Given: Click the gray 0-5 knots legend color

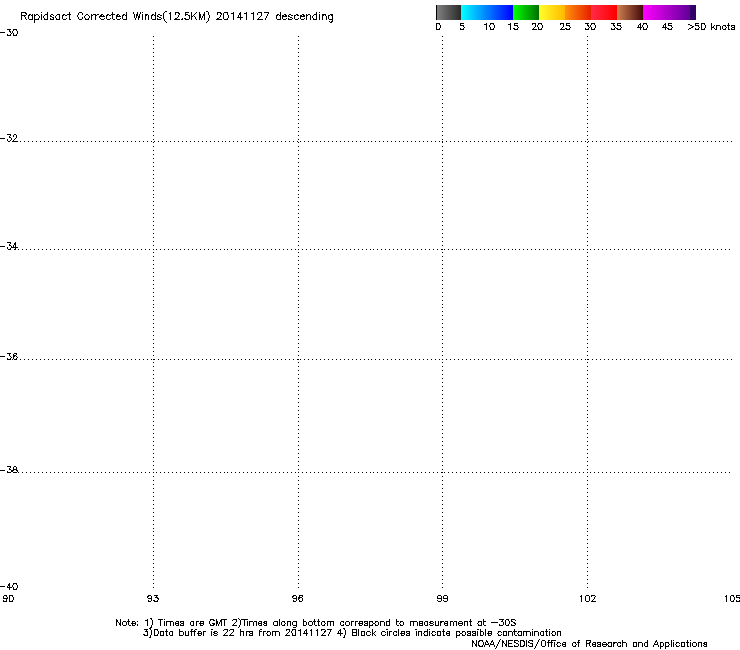Looking at the screenshot, I should 448,12.
